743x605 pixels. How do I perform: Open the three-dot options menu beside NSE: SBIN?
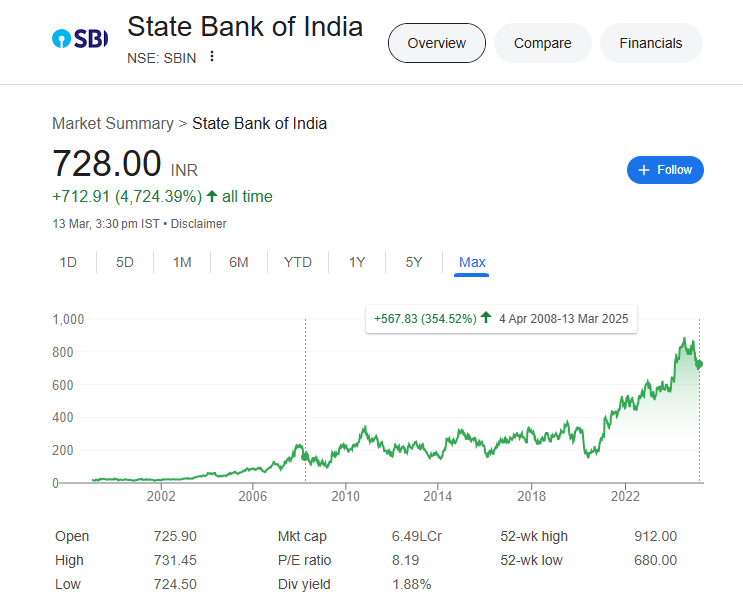(x=212, y=56)
